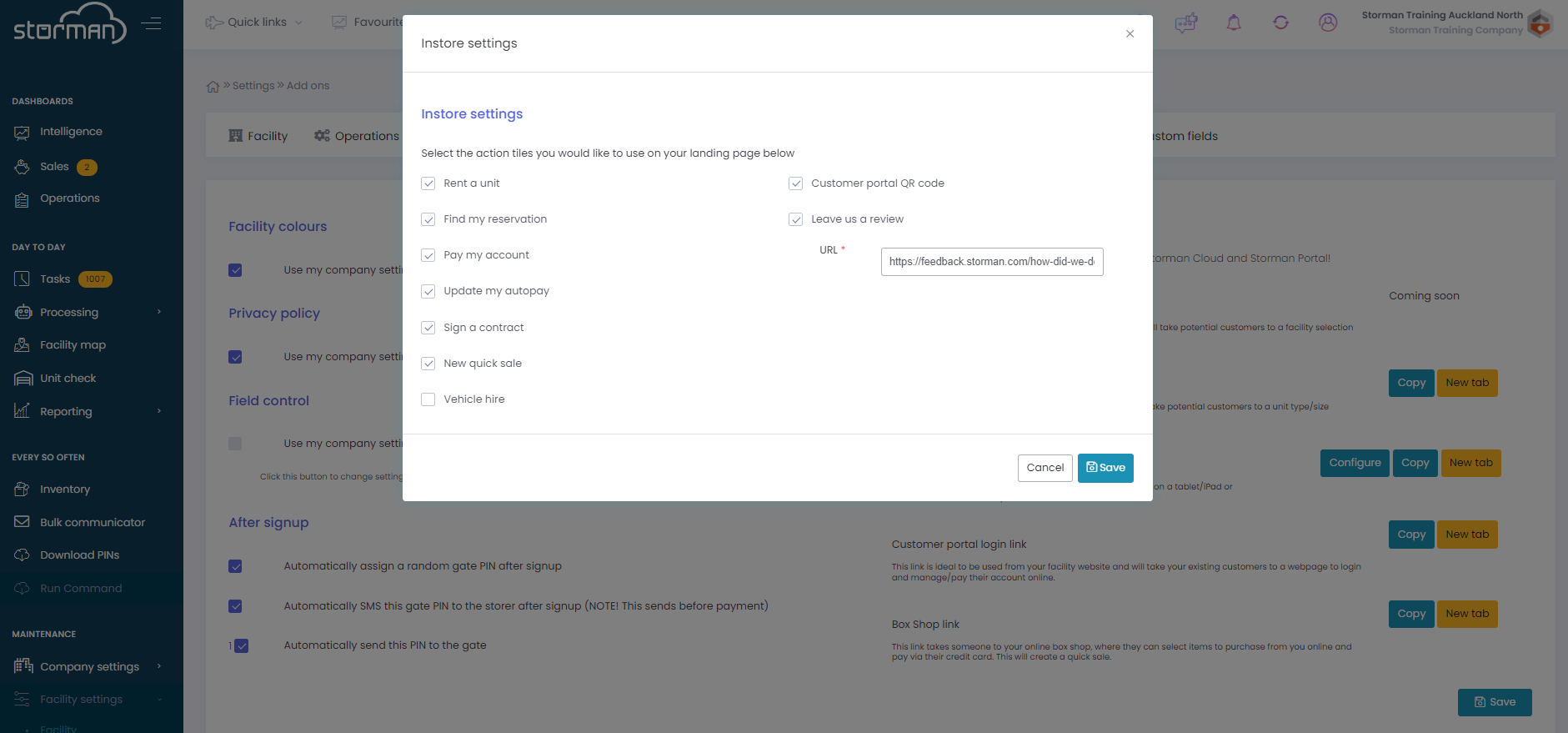Toggle Pay my account checkbox
Image resolution: width=1568 pixels, height=733 pixels.
(x=428, y=255)
